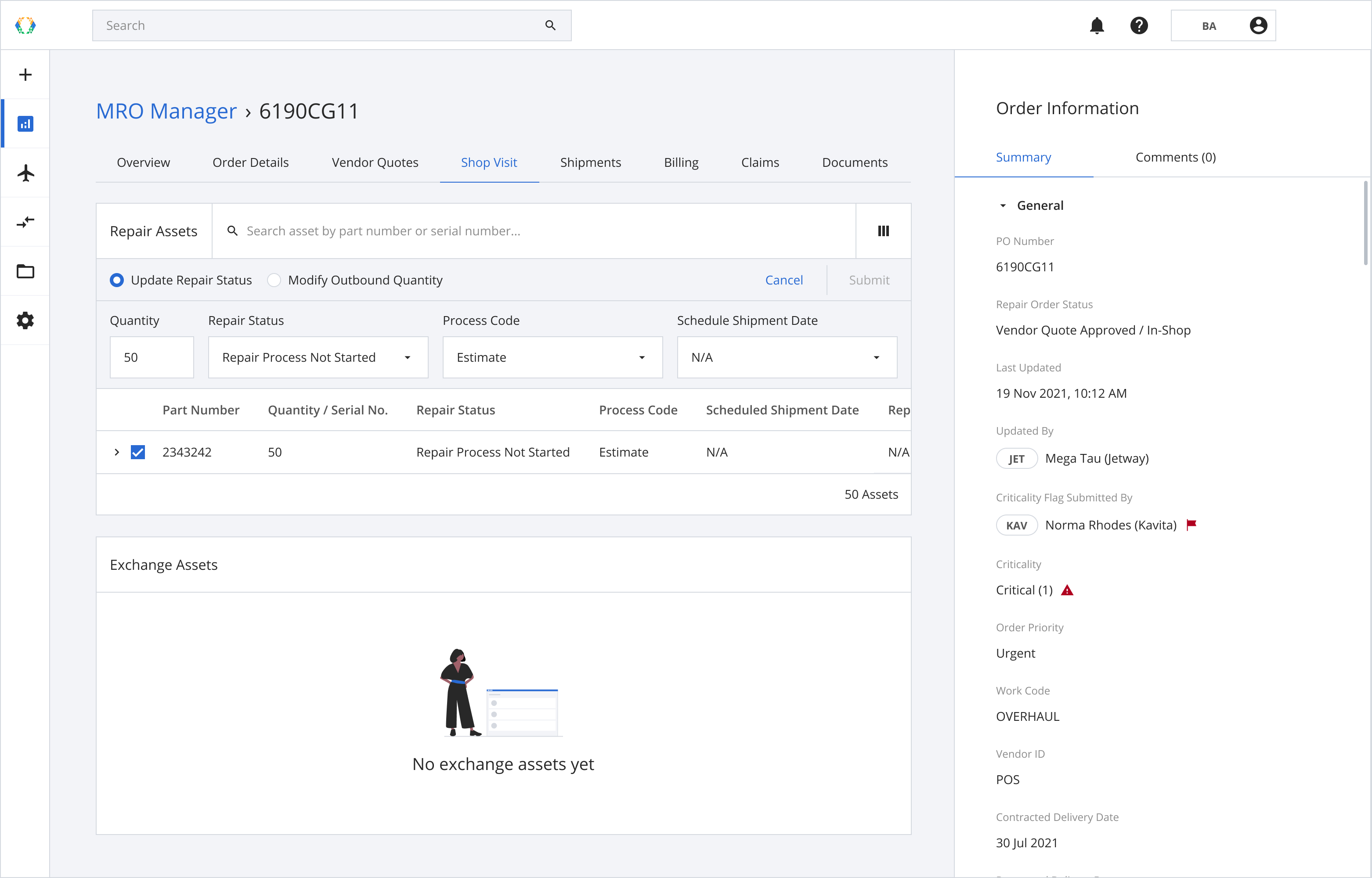Uncheck the checkbox for part 2343242
Viewport: 1372px width, 878px height.
point(137,452)
